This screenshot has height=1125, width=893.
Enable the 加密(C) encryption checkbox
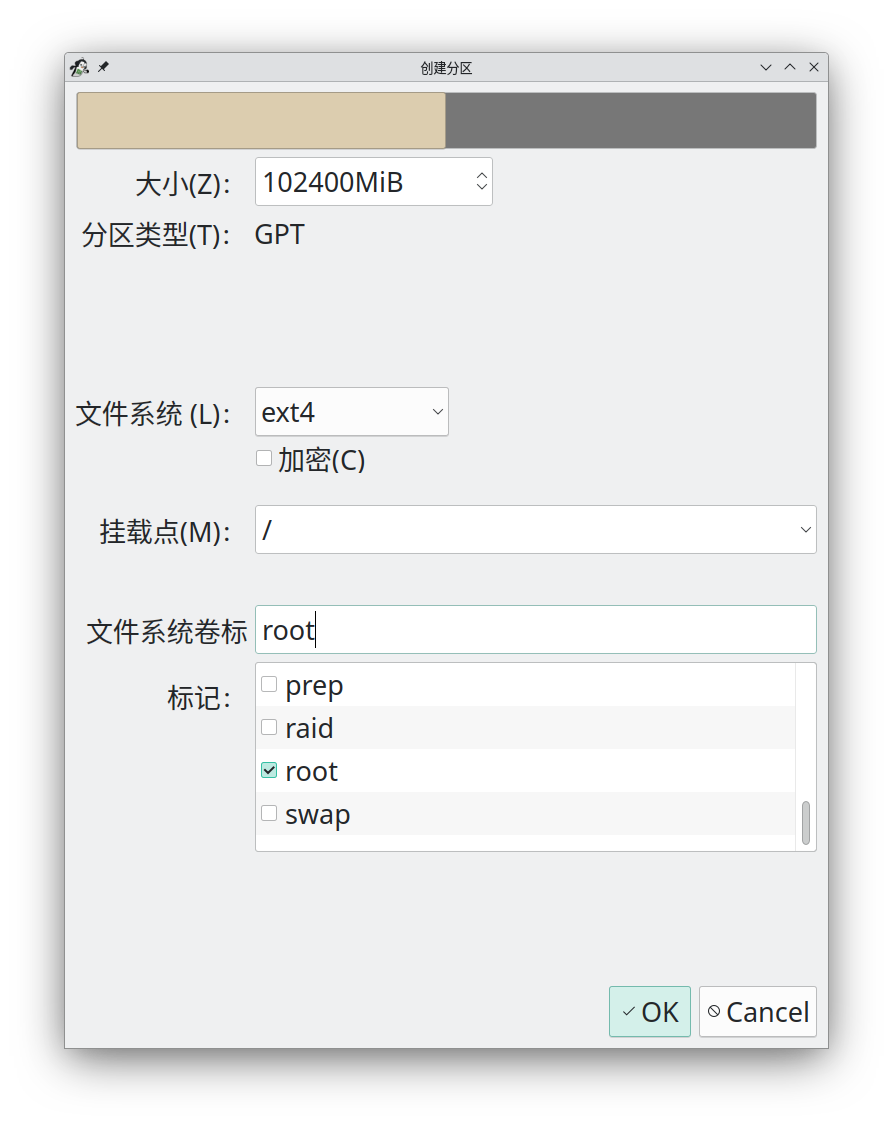(x=265, y=459)
